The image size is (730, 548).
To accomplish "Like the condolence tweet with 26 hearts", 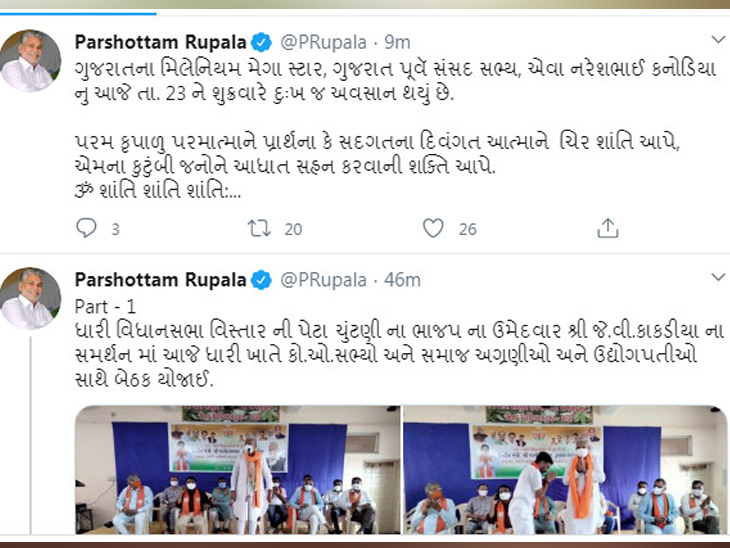I will click(433, 228).
